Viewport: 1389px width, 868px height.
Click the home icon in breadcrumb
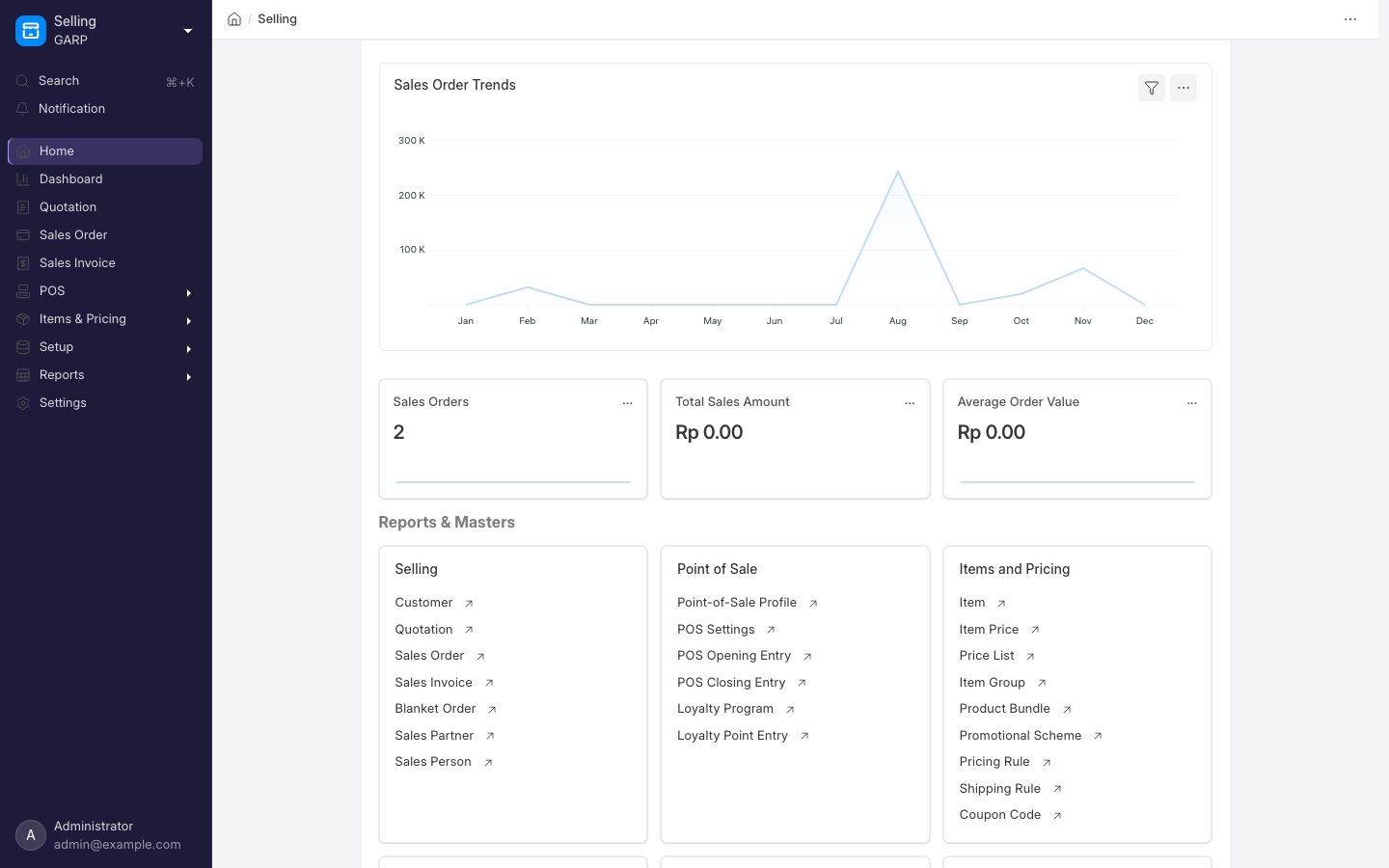pyautogui.click(x=234, y=19)
